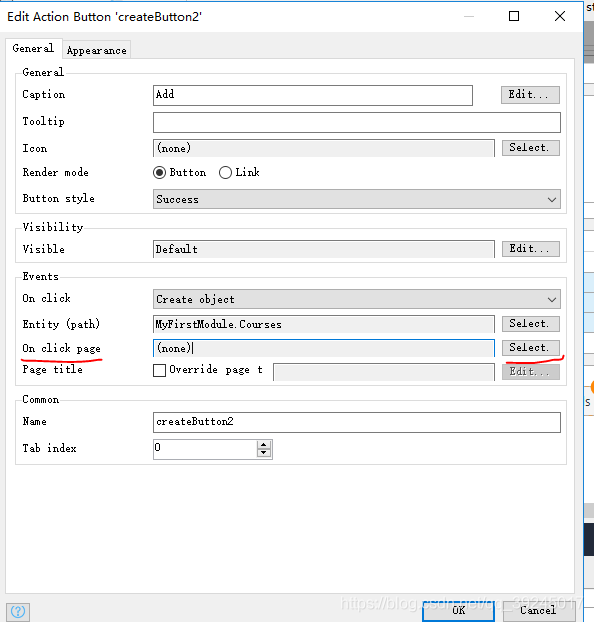Minimize the Edit Action Button dialog
The width and height of the screenshot is (594, 622).
pos(469,16)
